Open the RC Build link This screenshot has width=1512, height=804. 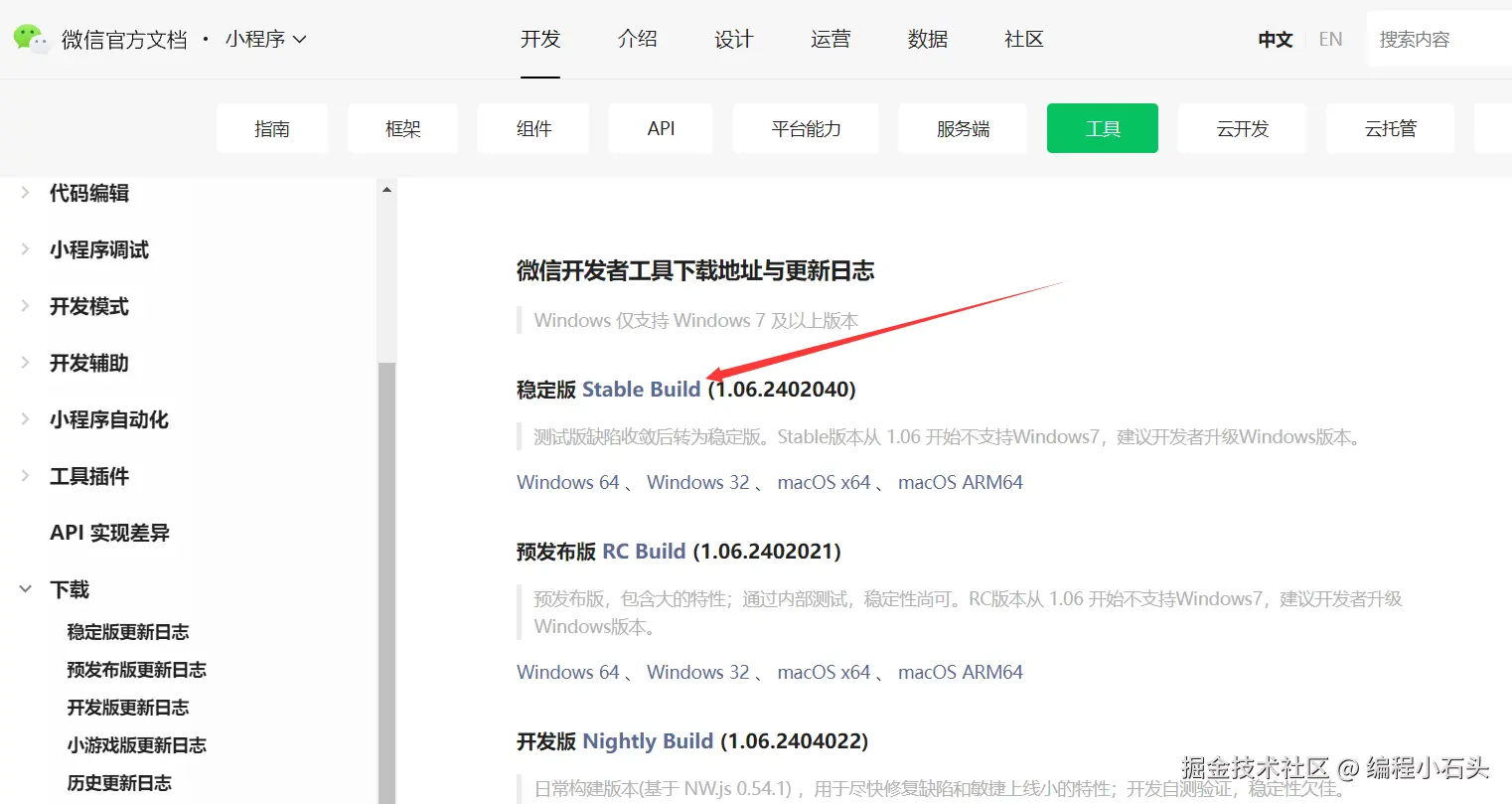[x=645, y=551]
